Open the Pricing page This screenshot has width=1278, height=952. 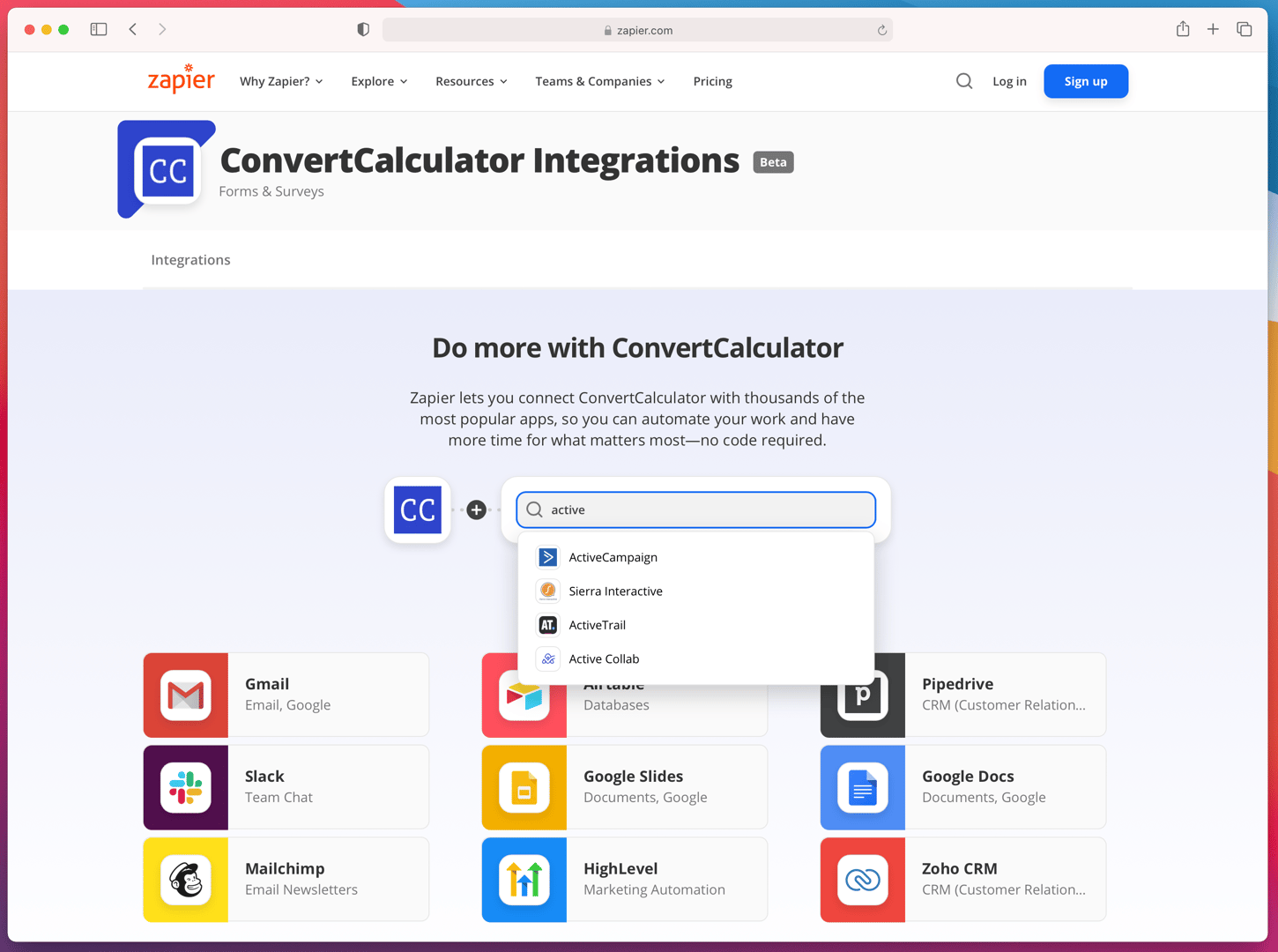(712, 81)
